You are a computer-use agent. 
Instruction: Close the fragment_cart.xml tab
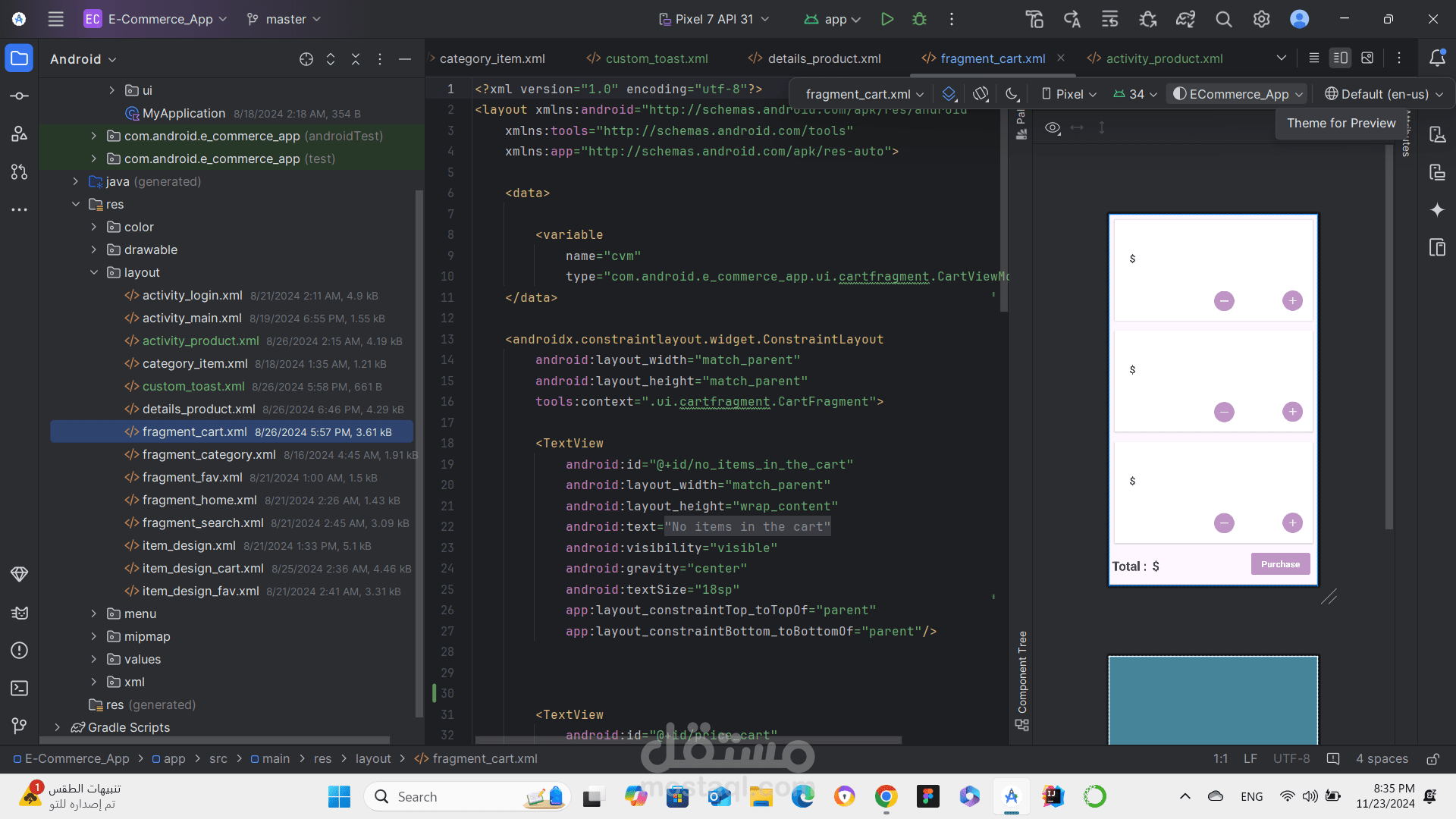click(x=1061, y=58)
